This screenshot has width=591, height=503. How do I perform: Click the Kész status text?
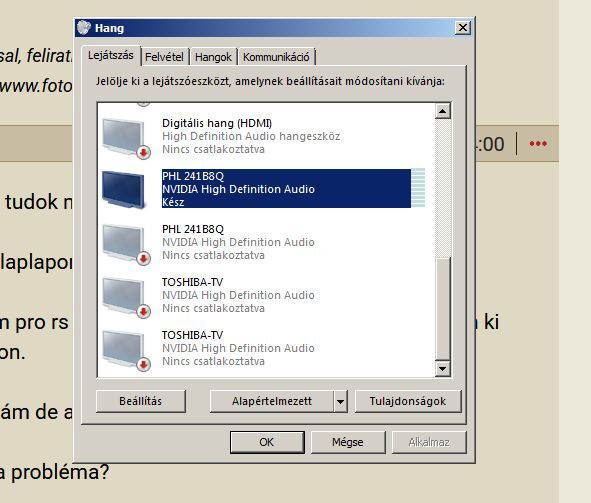point(173,202)
